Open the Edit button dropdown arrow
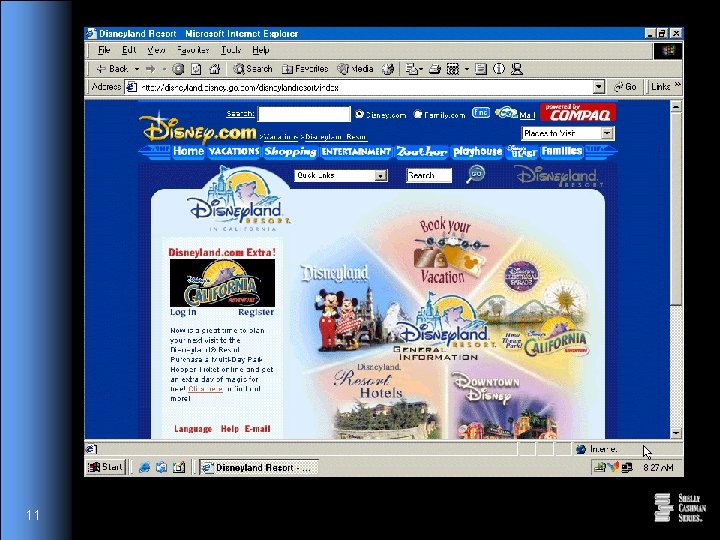The height and width of the screenshot is (540, 720). [466, 69]
